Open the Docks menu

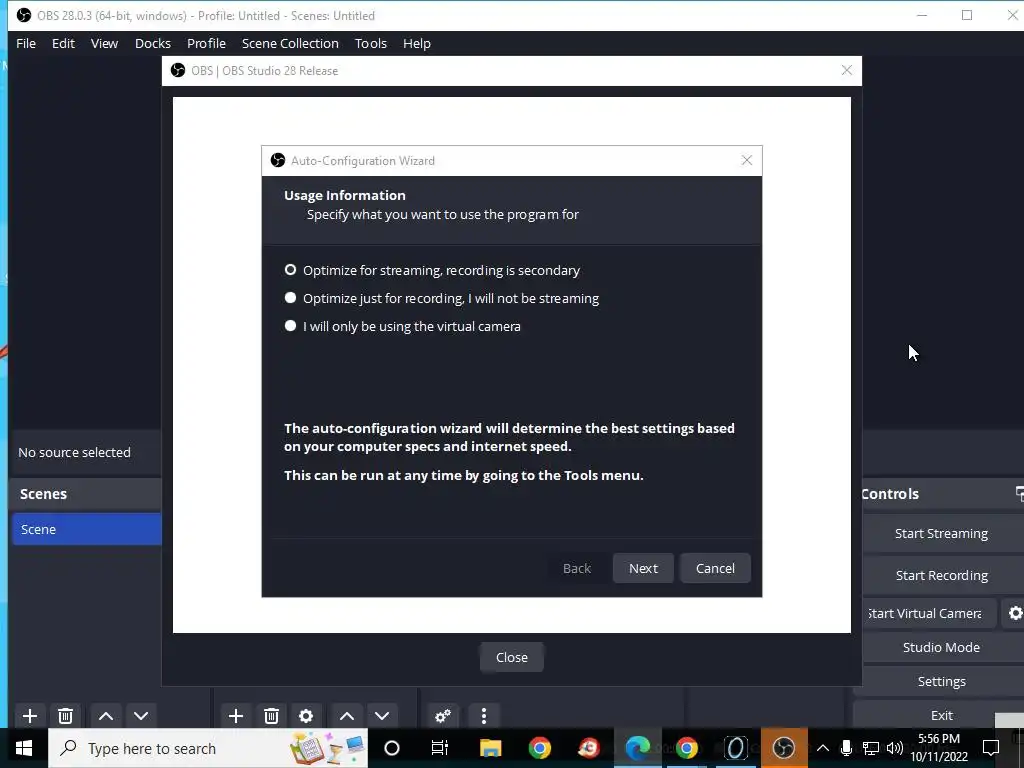153,44
